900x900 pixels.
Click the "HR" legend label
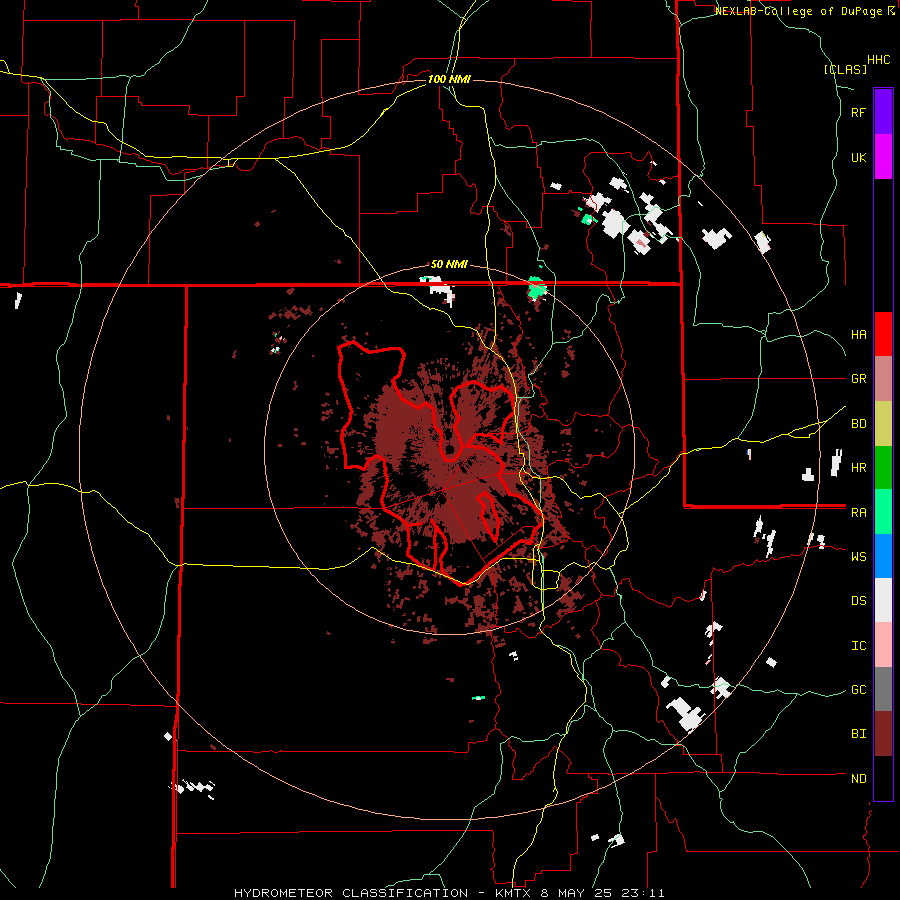tap(859, 468)
